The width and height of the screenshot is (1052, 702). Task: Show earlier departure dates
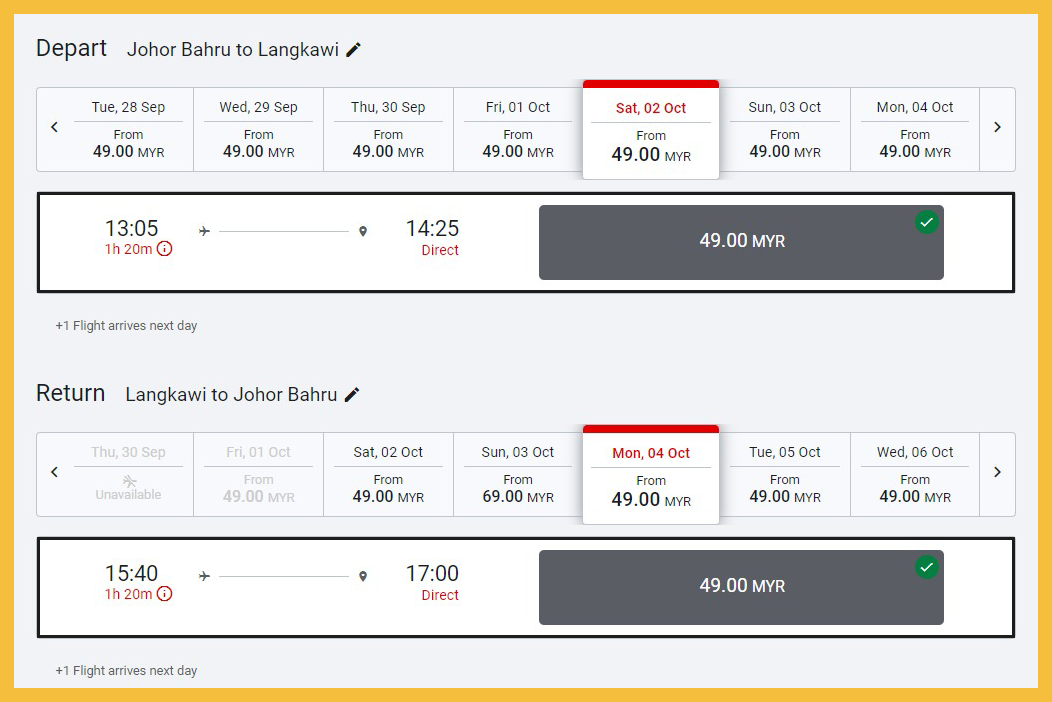(x=55, y=128)
